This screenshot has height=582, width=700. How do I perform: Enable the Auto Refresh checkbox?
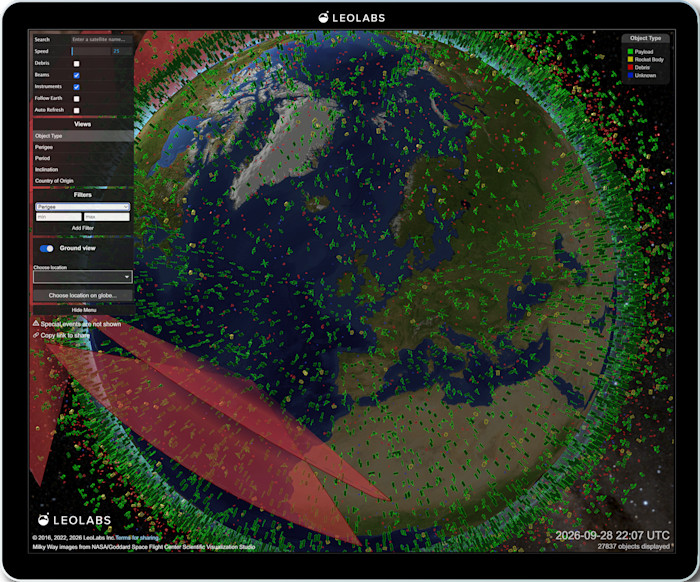(76, 110)
